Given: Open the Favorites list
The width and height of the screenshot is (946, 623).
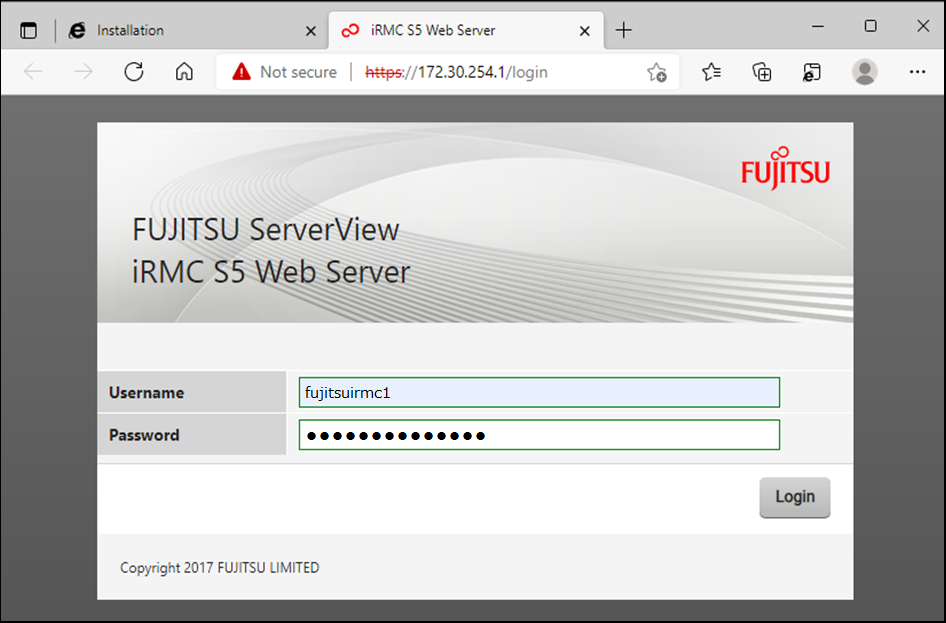Looking at the screenshot, I should tap(712, 72).
